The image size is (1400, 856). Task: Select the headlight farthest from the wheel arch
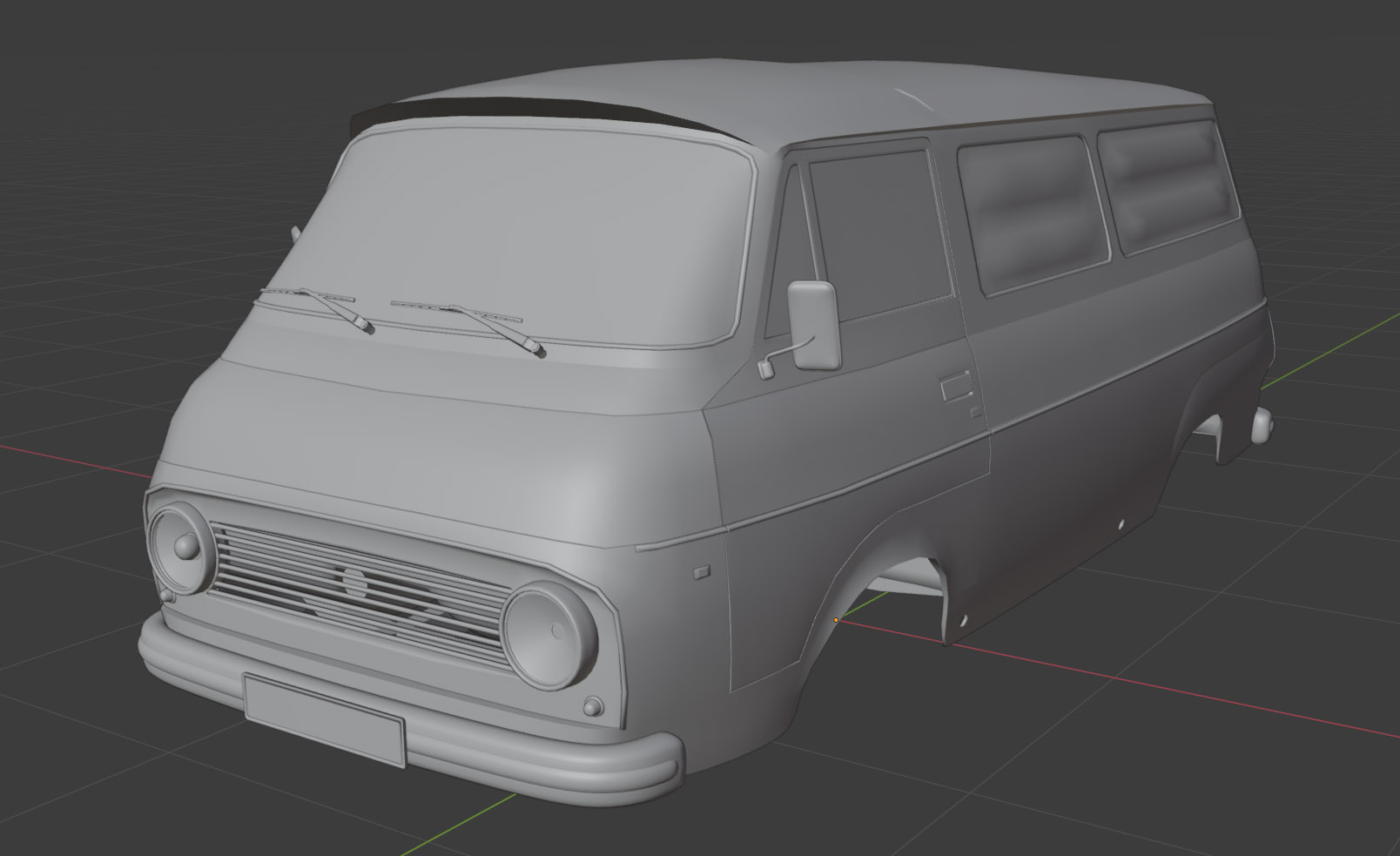(181, 547)
